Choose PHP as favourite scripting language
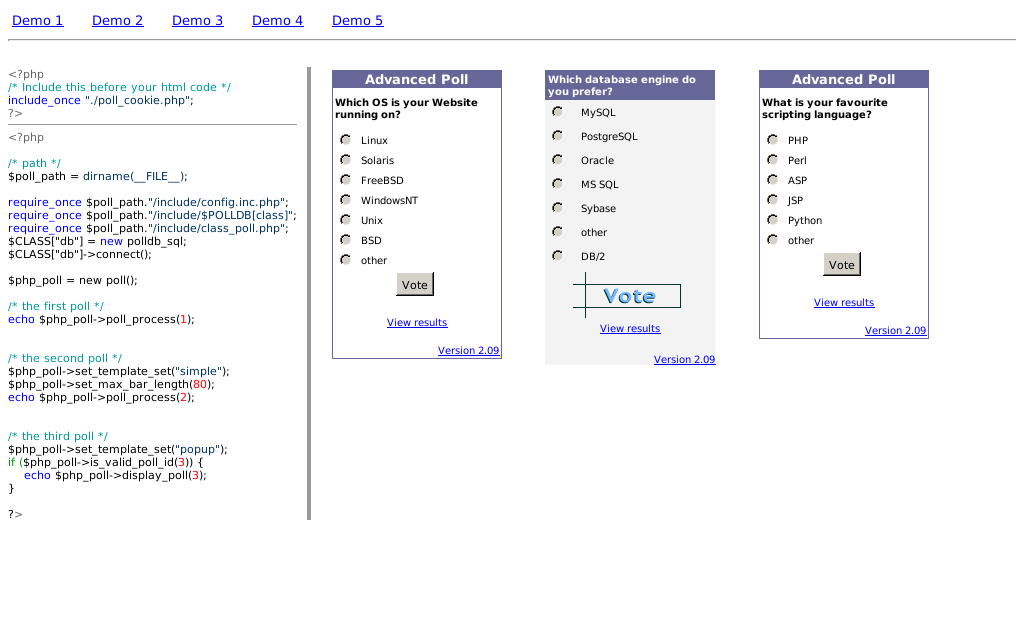 772,140
